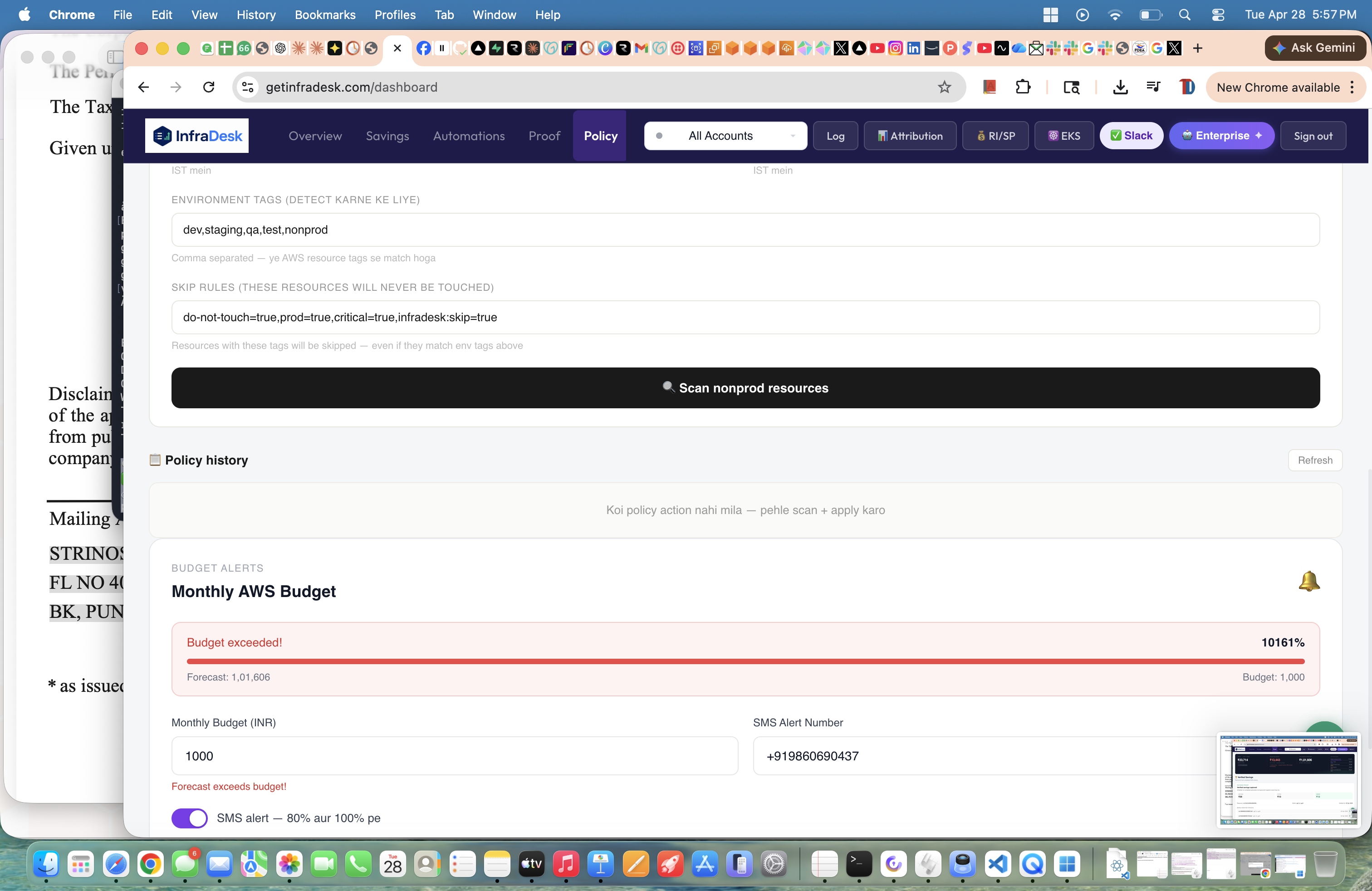Click the Slack button
The height and width of the screenshot is (891, 1372).
pyautogui.click(x=1131, y=136)
